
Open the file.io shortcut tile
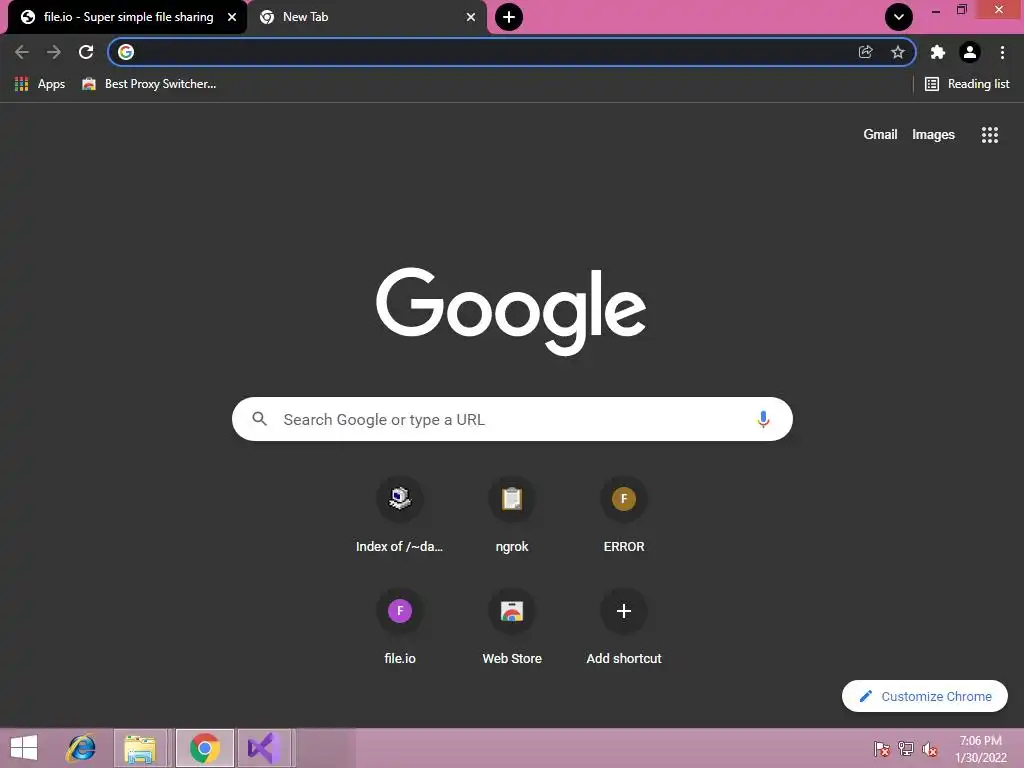[x=400, y=628]
